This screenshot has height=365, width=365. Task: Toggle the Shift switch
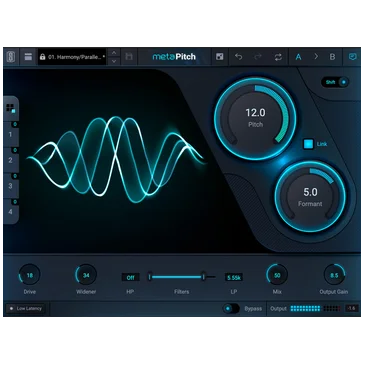click(x=335, y=82)
